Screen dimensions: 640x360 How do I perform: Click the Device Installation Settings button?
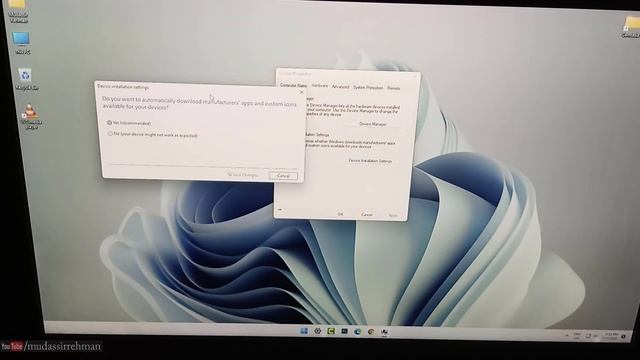click(370, 161)
